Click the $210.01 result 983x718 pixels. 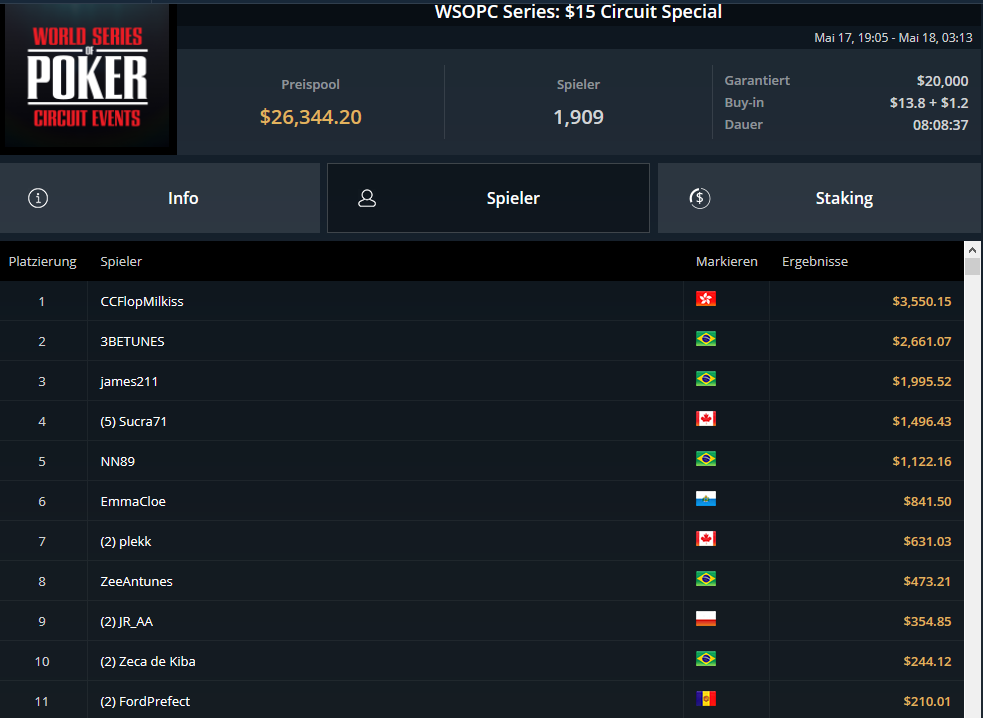927,701
